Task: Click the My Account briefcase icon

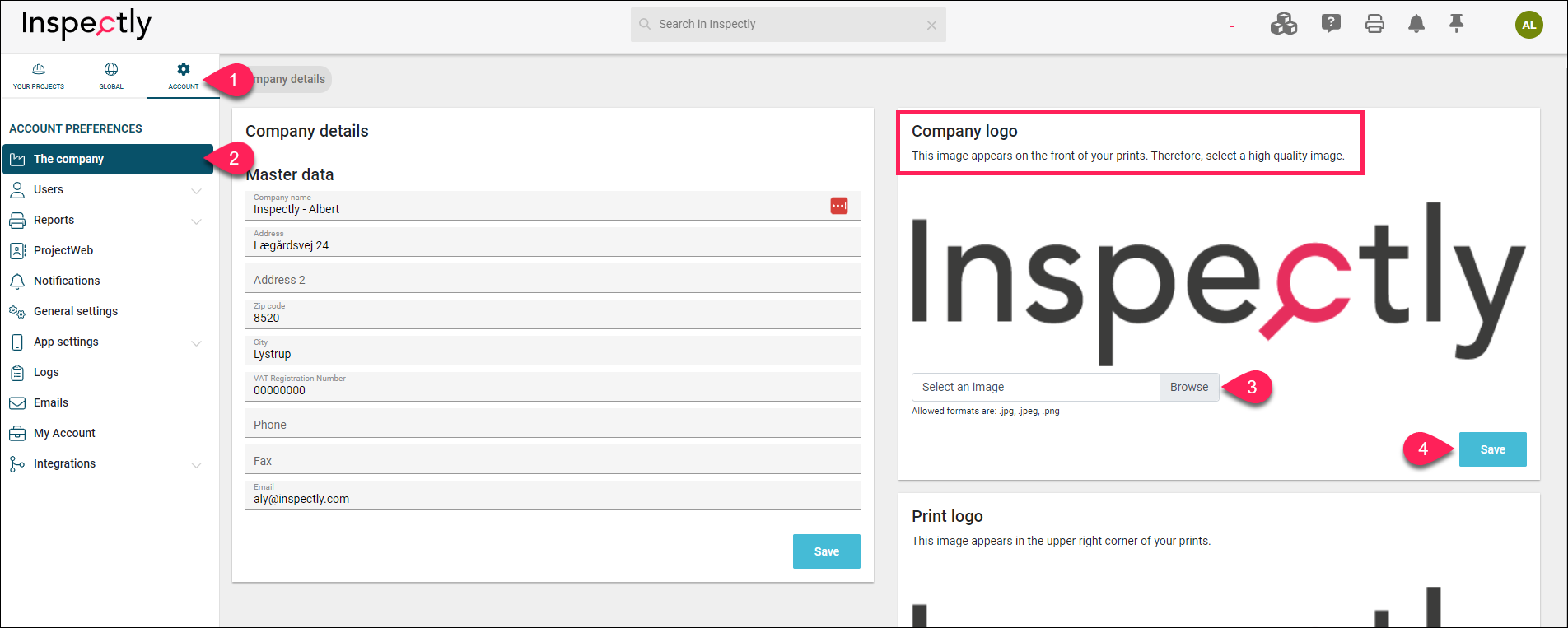Action: click(17, 433)
